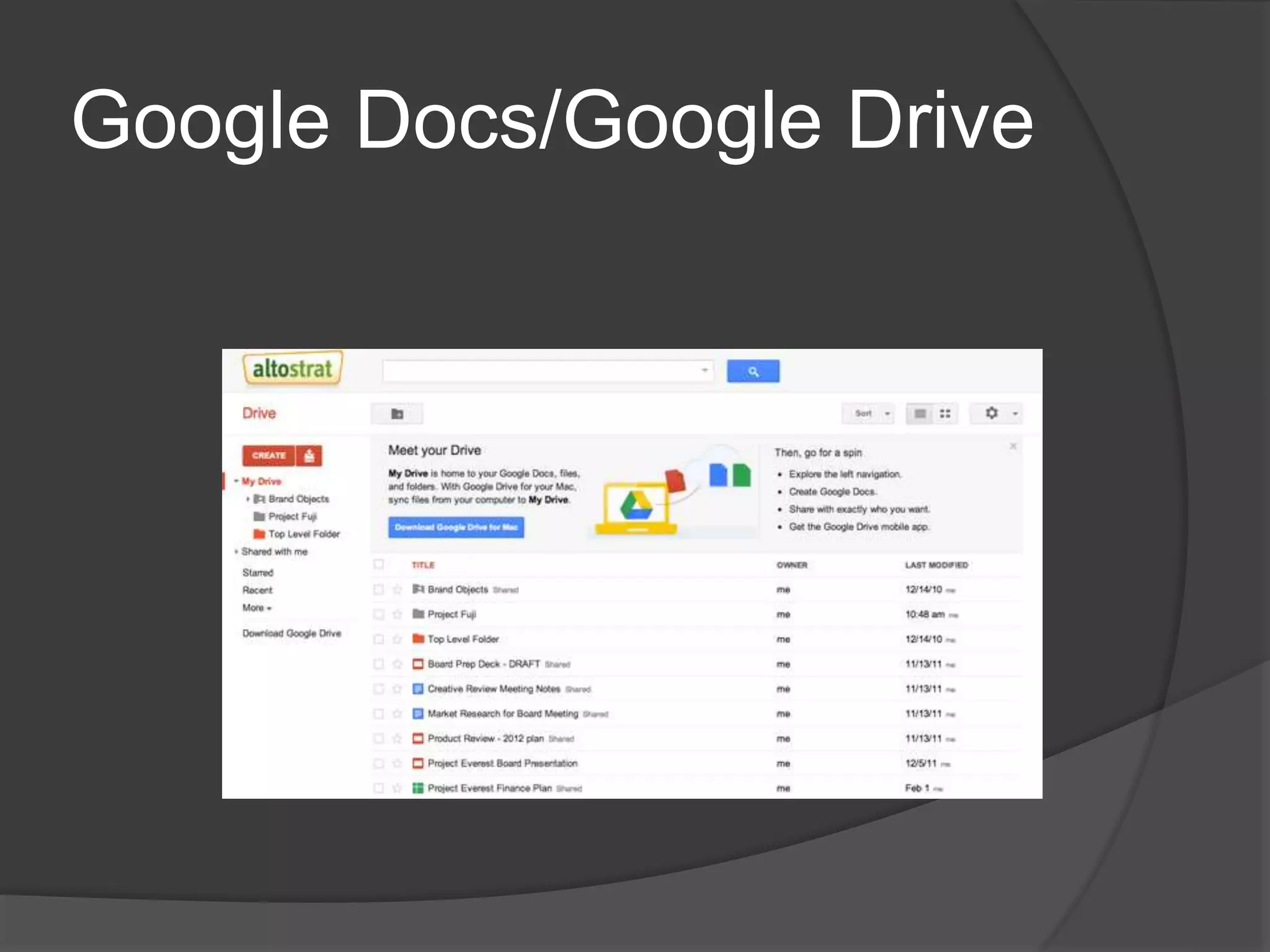Open Recent in the sidebar
Screen dimensions: 1270x952
tap(257, 590)
